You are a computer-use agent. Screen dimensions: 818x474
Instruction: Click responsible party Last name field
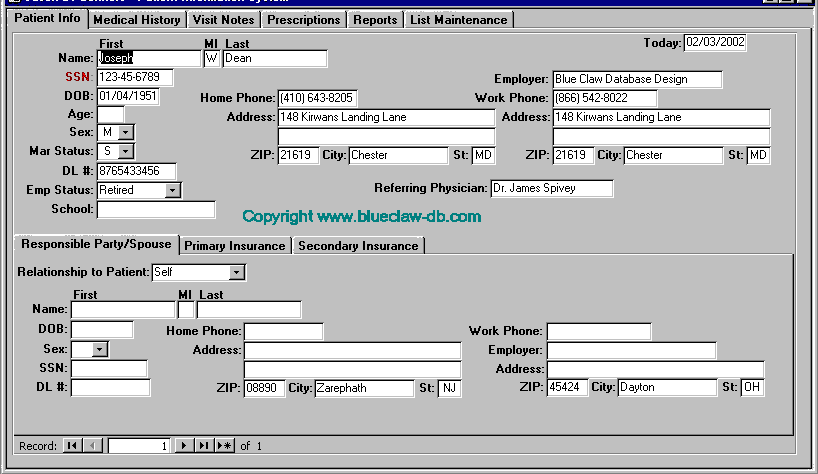coord(249,310)
